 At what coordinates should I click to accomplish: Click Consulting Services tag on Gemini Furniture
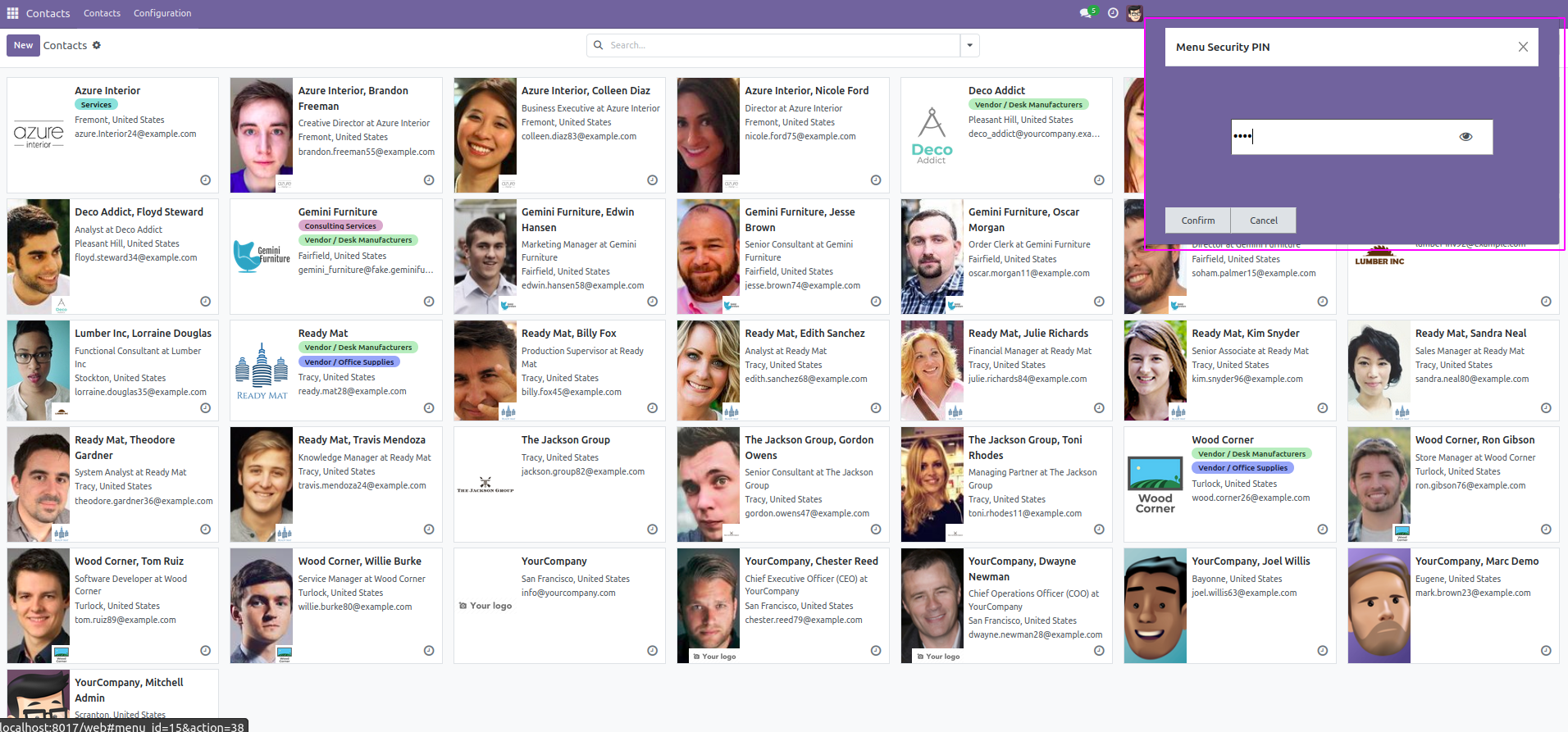click(340, 226)
